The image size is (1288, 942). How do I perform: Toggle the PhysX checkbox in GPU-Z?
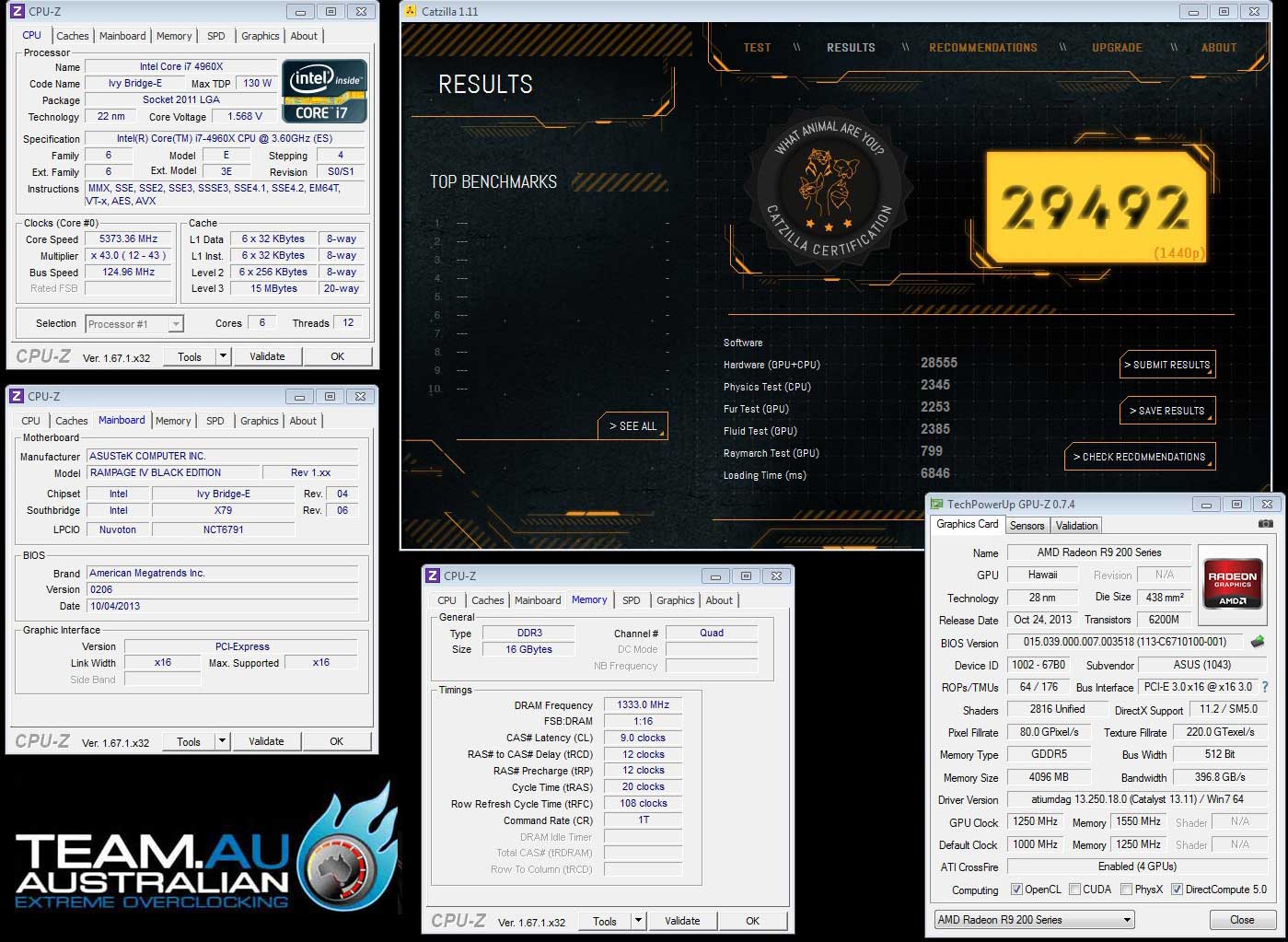(x=1126, y=890)
